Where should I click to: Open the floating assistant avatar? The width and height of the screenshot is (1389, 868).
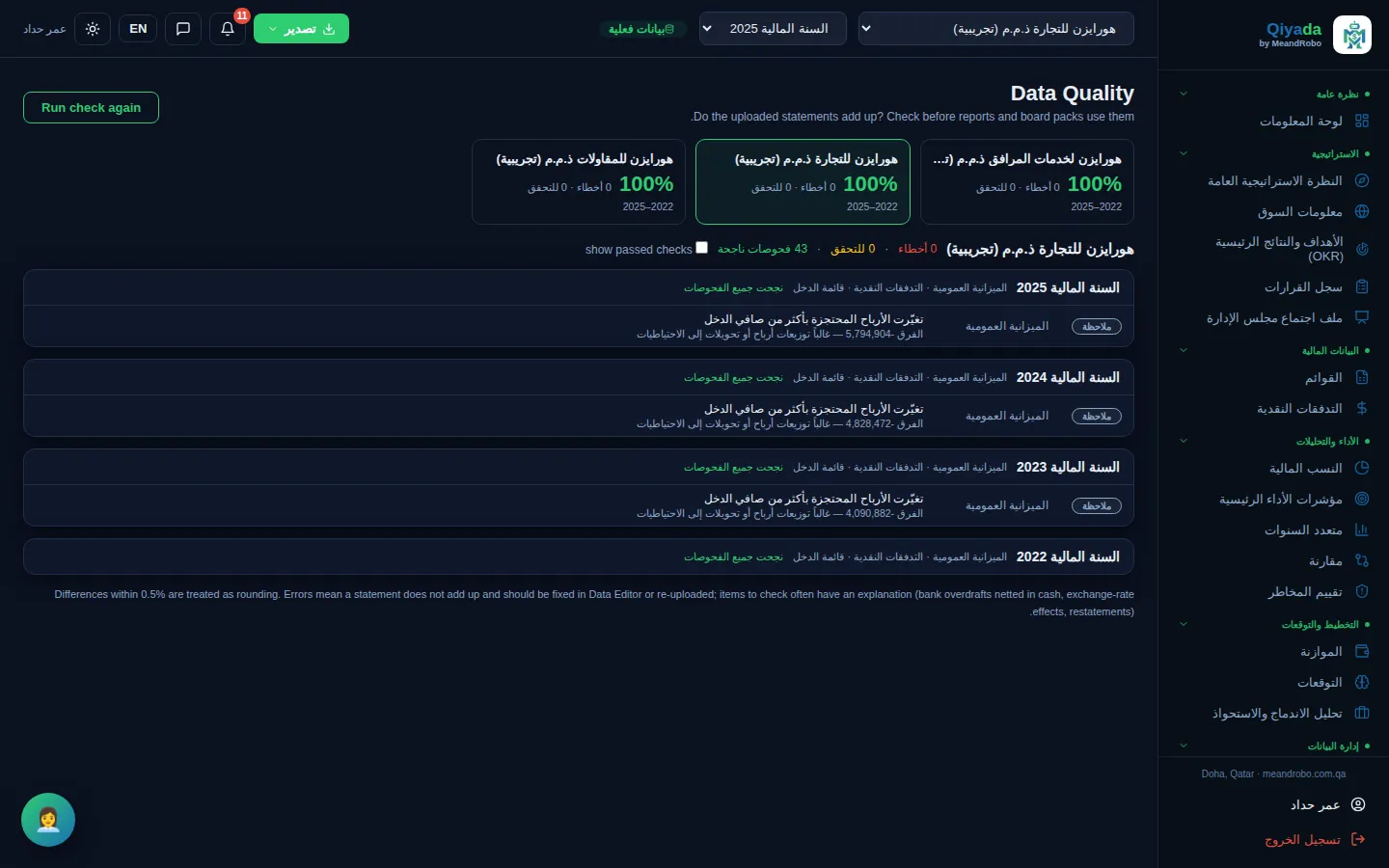pyautogui.click(x=48, y=820)
